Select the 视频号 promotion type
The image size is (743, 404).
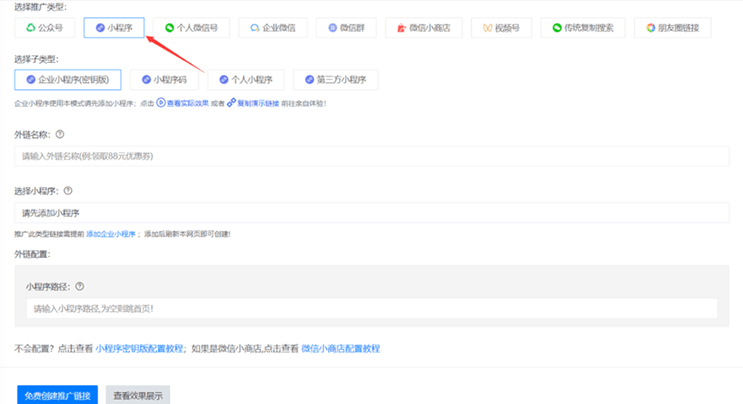pos(501,28)
